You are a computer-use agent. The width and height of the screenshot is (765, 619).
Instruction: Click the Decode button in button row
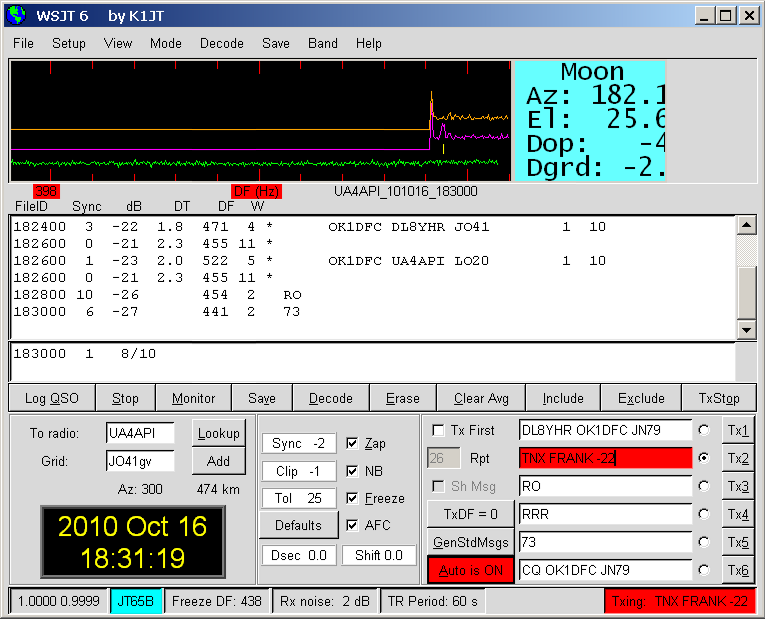click(x=330, y=398)
